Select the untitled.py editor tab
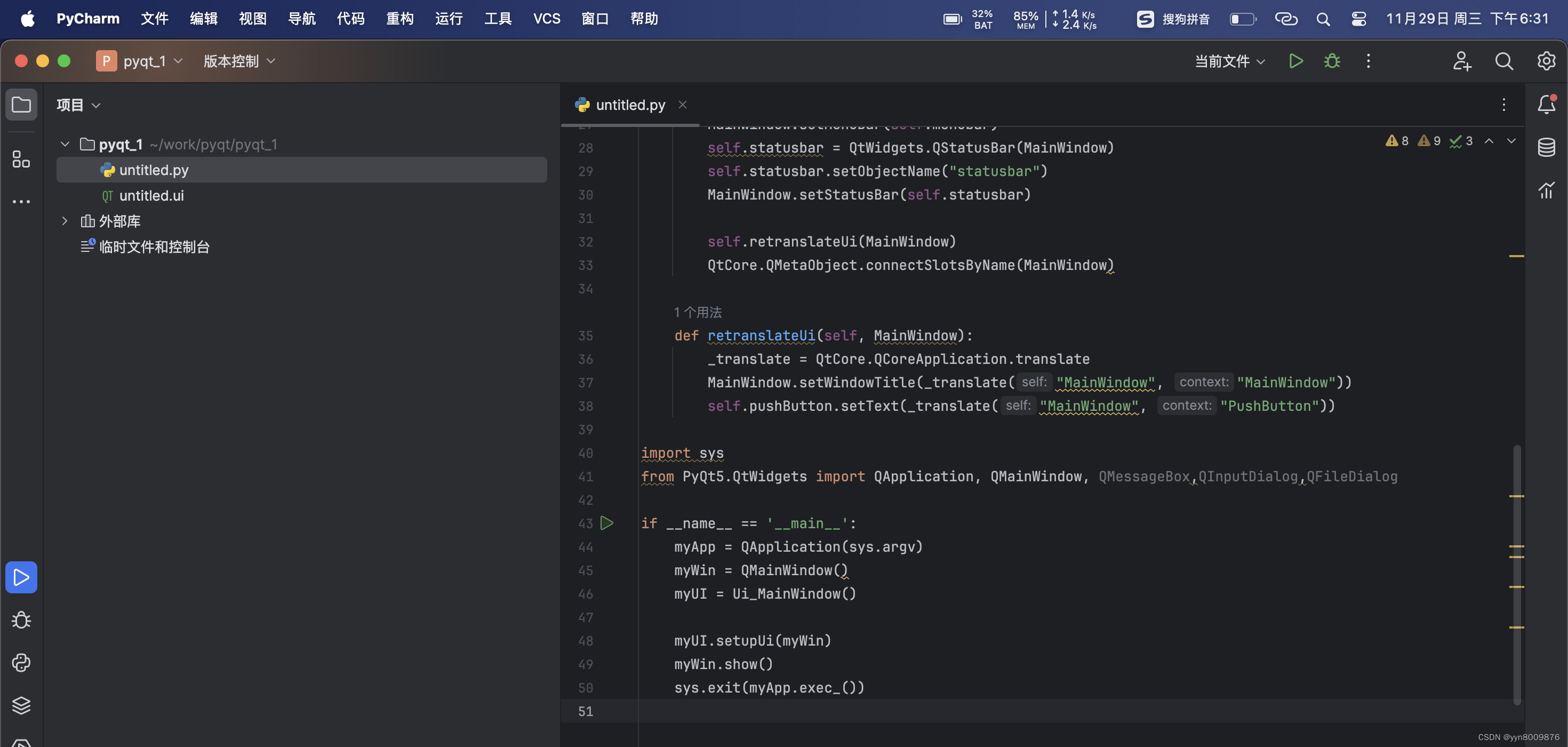This screenshot has height=747, width=1568. pos(630,105)
